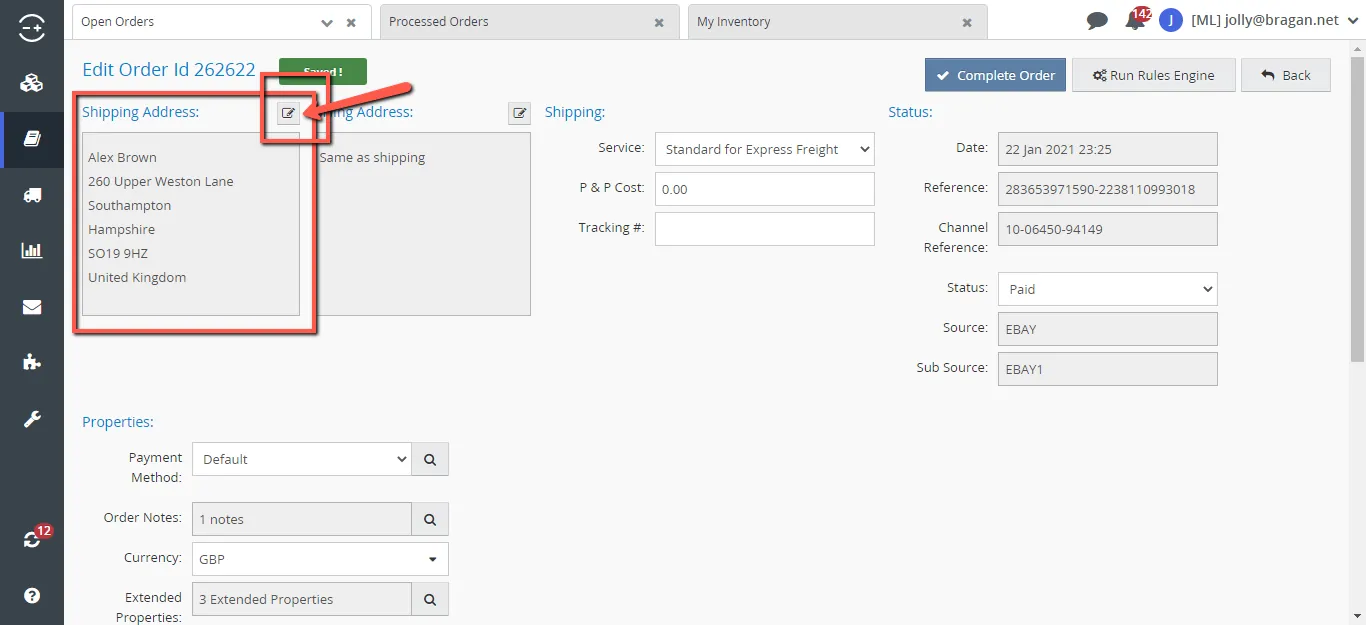1366x625 pixels.
Task: Click the Southampton address line
Action: pyautogui.click(x=129, y=206)
